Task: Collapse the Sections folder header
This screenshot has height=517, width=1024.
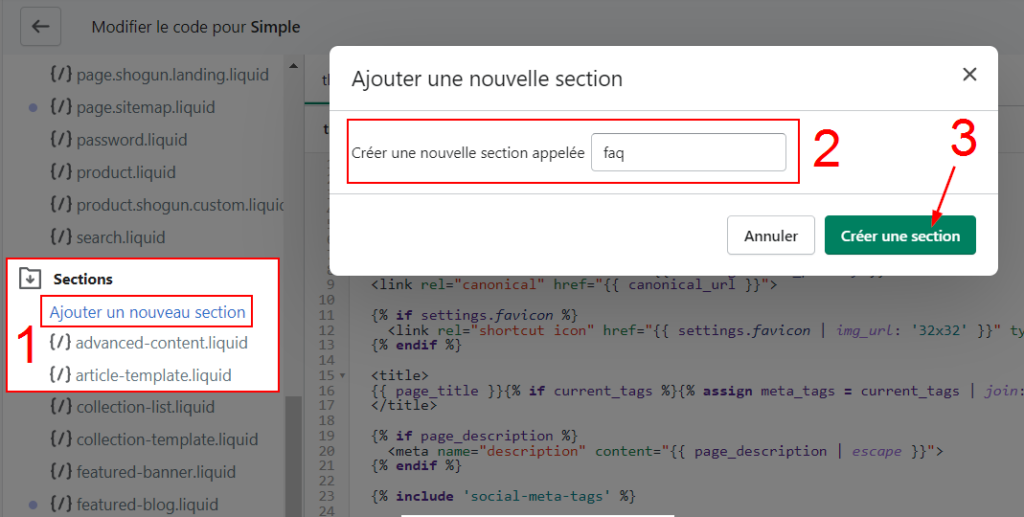Action: pyautogui.click(x=82, y=279)
